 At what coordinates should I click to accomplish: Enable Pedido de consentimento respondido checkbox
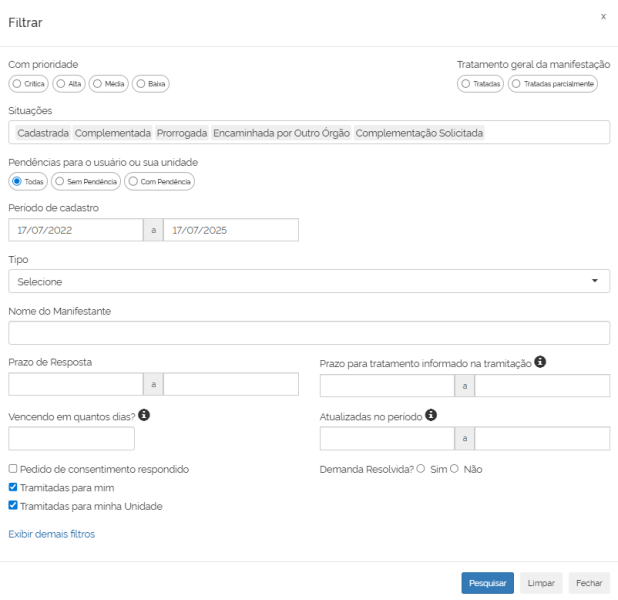coord(13,468)
